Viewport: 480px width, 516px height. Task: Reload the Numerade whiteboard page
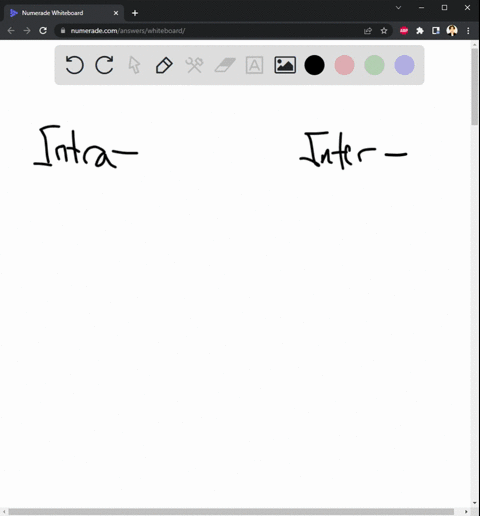43,31
